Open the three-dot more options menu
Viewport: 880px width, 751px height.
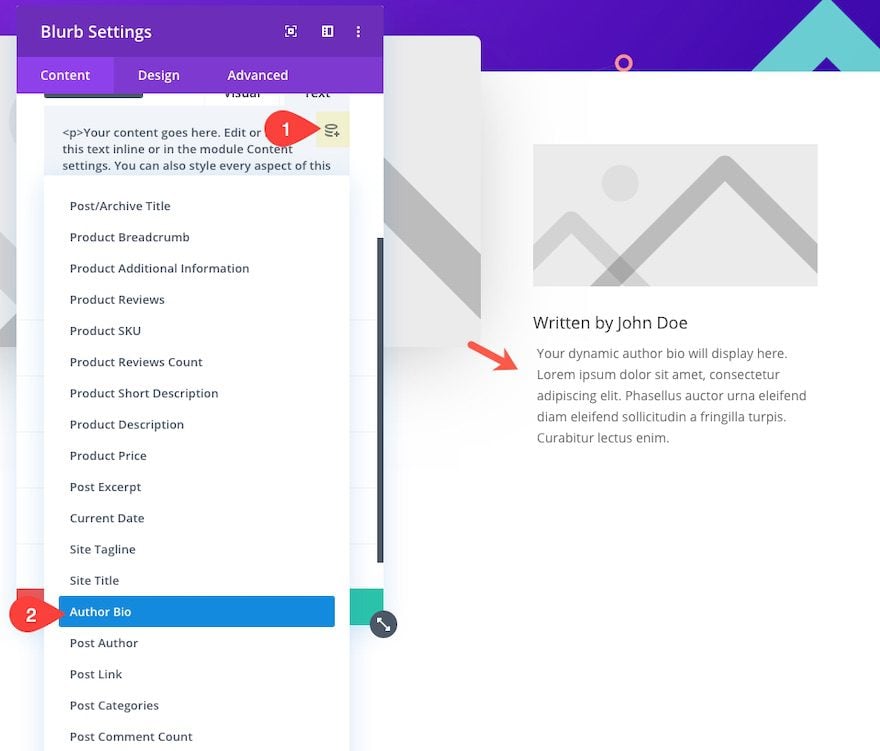(x=358, y=31)
